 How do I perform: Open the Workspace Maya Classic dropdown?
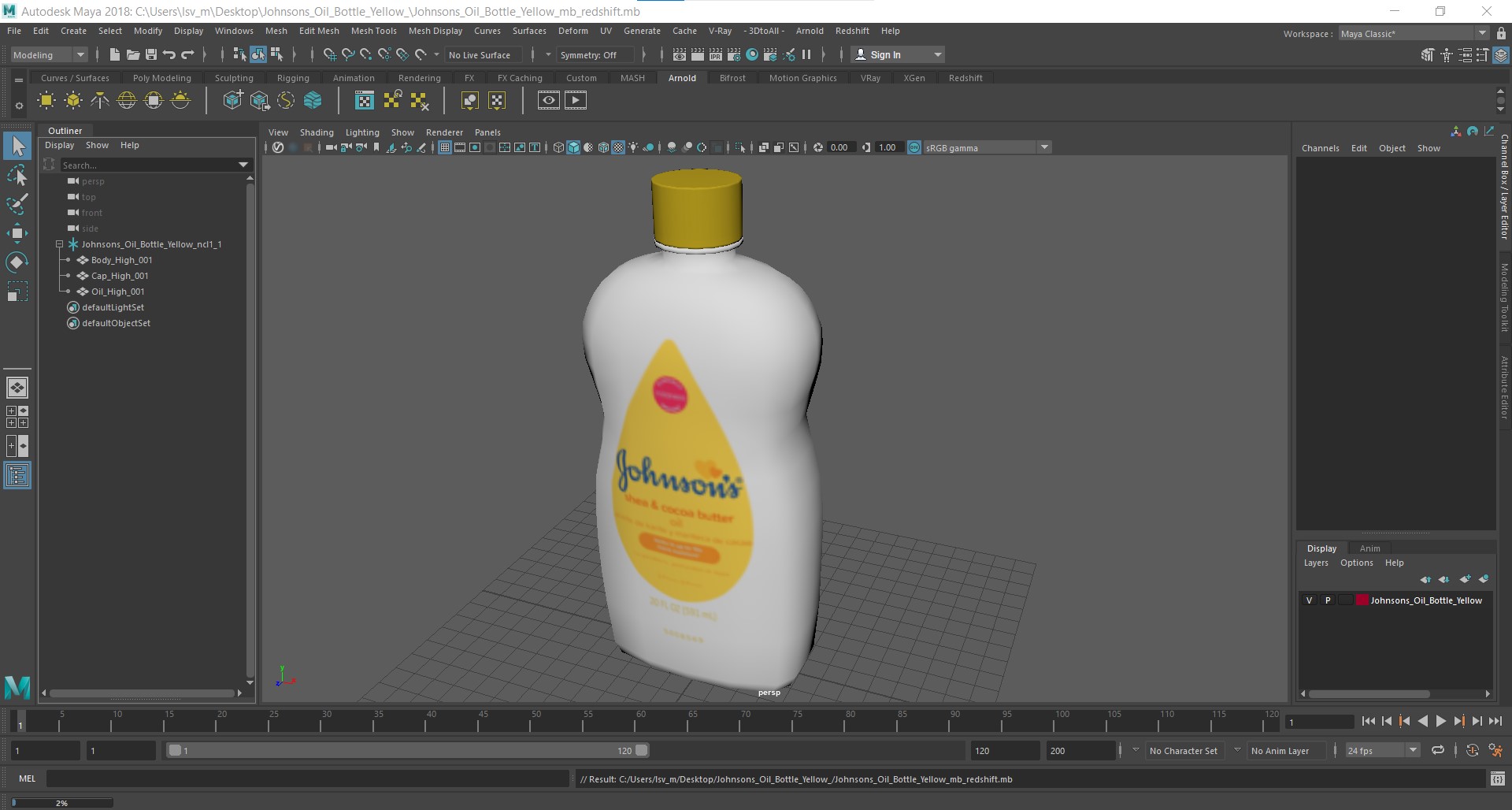[1414, 33]
